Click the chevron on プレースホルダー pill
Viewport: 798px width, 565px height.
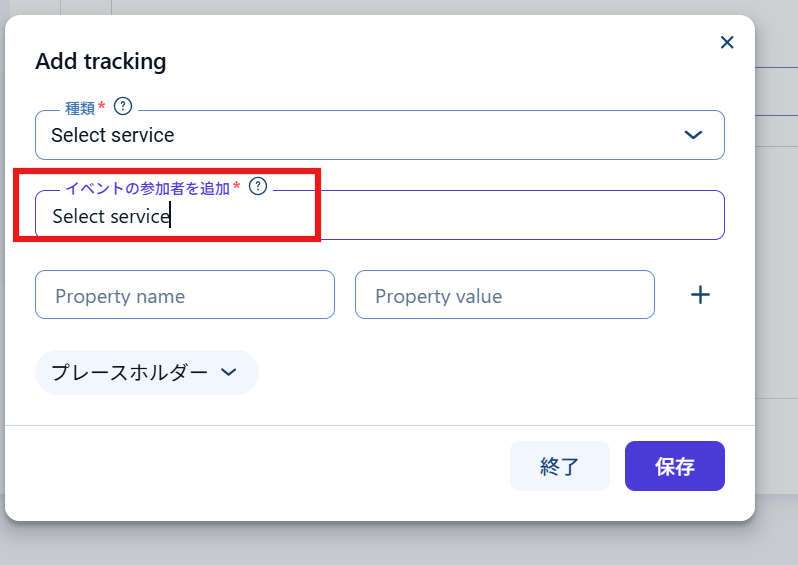click(x=228, y=372)
